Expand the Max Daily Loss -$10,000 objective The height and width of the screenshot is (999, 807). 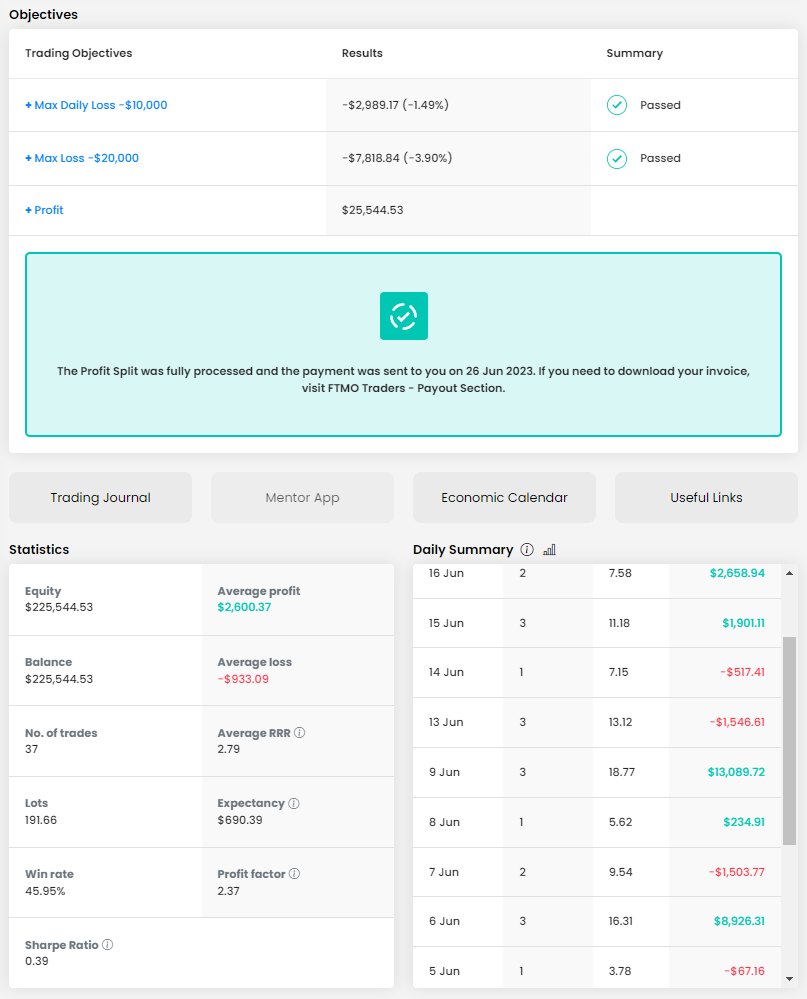pyautogui.click(x=96, y=105)
